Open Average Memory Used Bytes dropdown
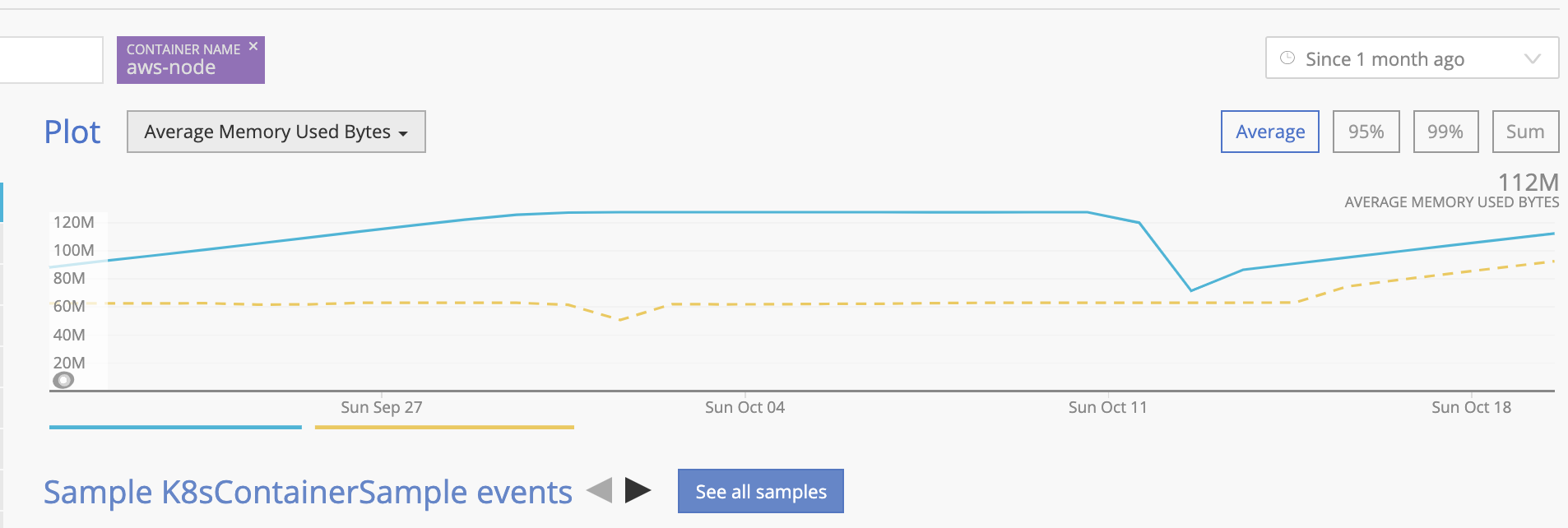 tap(276, 132)
